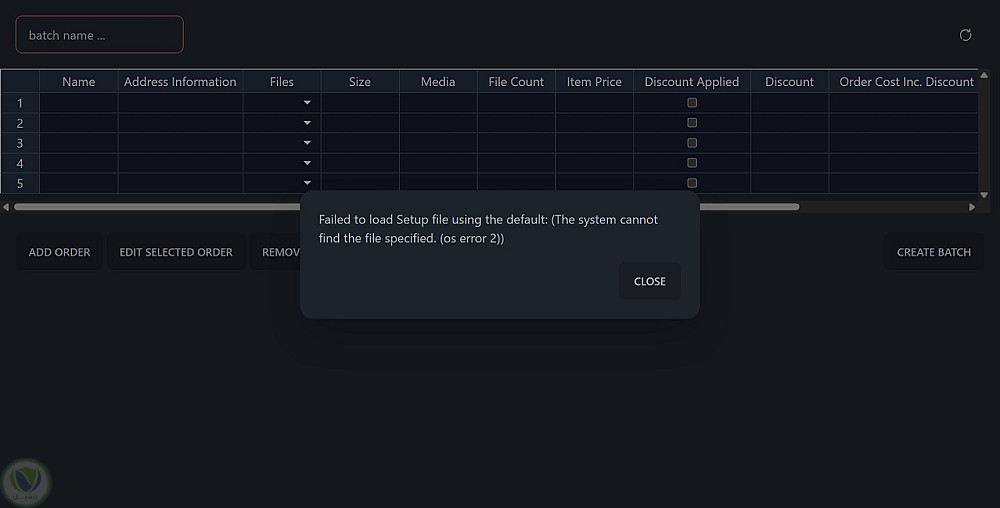This screenshot has width=1000, height=508.
Task: Expand the Files dropdown in row 2
Action: click(x=307, y=123)
